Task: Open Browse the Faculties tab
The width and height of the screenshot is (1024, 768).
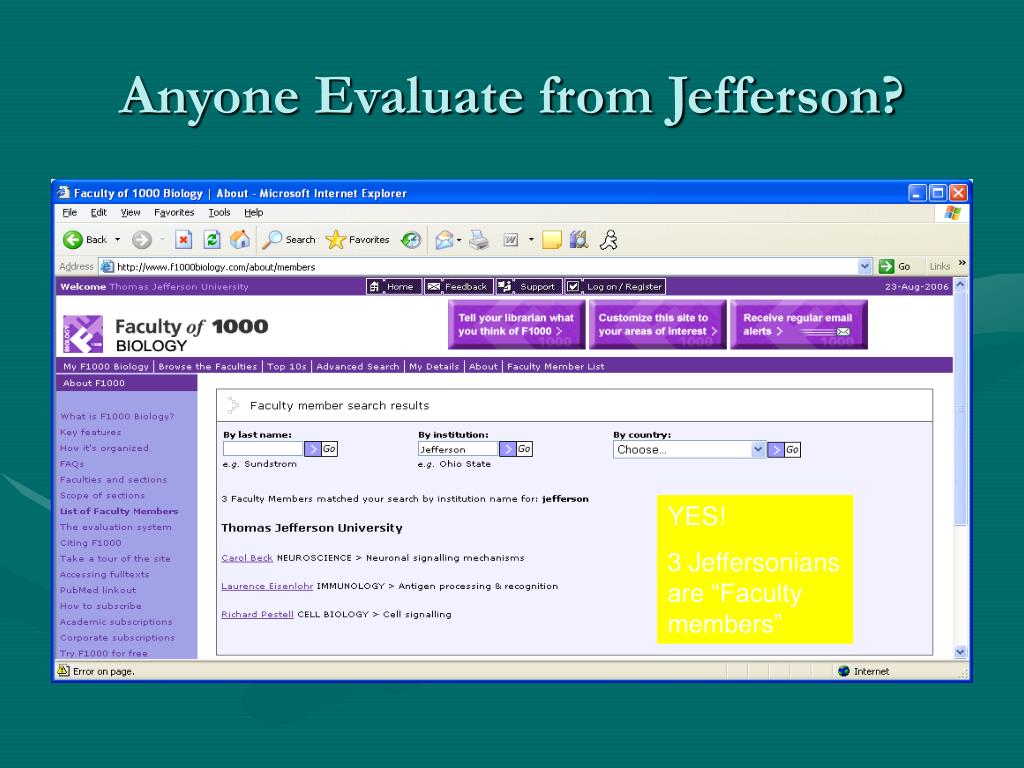Action: [208, 366]
